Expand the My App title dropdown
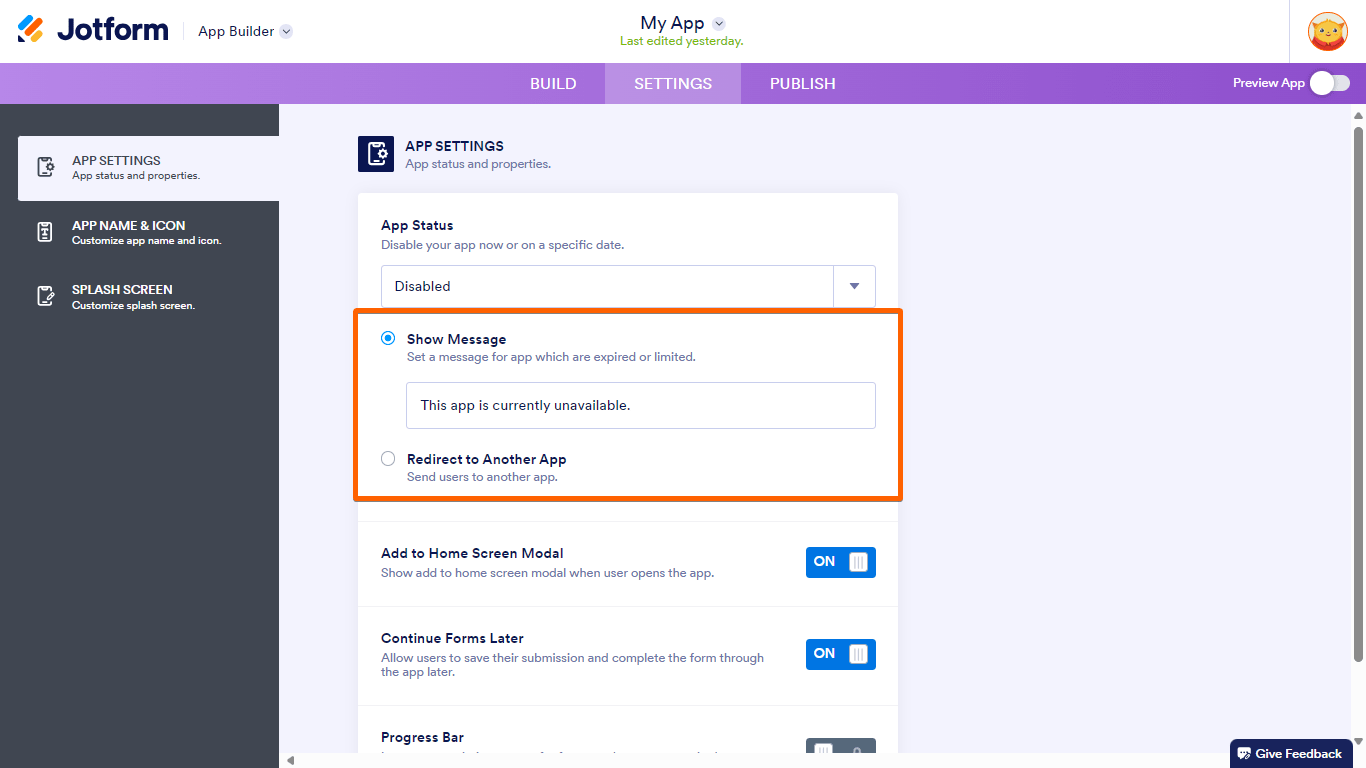This screenshot has height=768, width=1366. pos(719,24)
